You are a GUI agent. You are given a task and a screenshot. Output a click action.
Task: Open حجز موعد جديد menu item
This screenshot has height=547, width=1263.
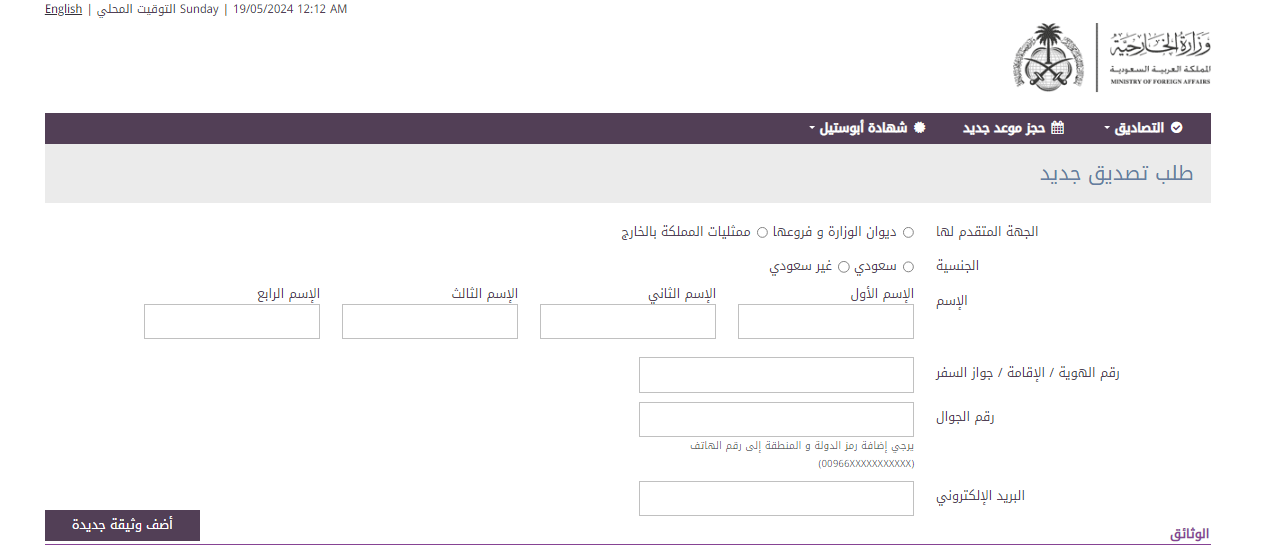(x=1013, y=128)
